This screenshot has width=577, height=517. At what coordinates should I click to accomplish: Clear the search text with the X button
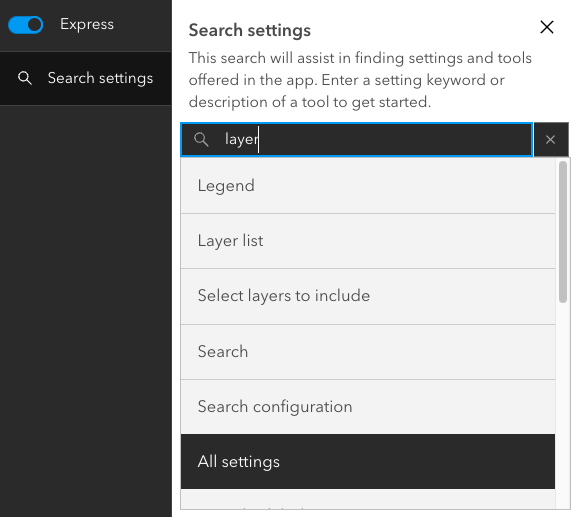[551, 139]
